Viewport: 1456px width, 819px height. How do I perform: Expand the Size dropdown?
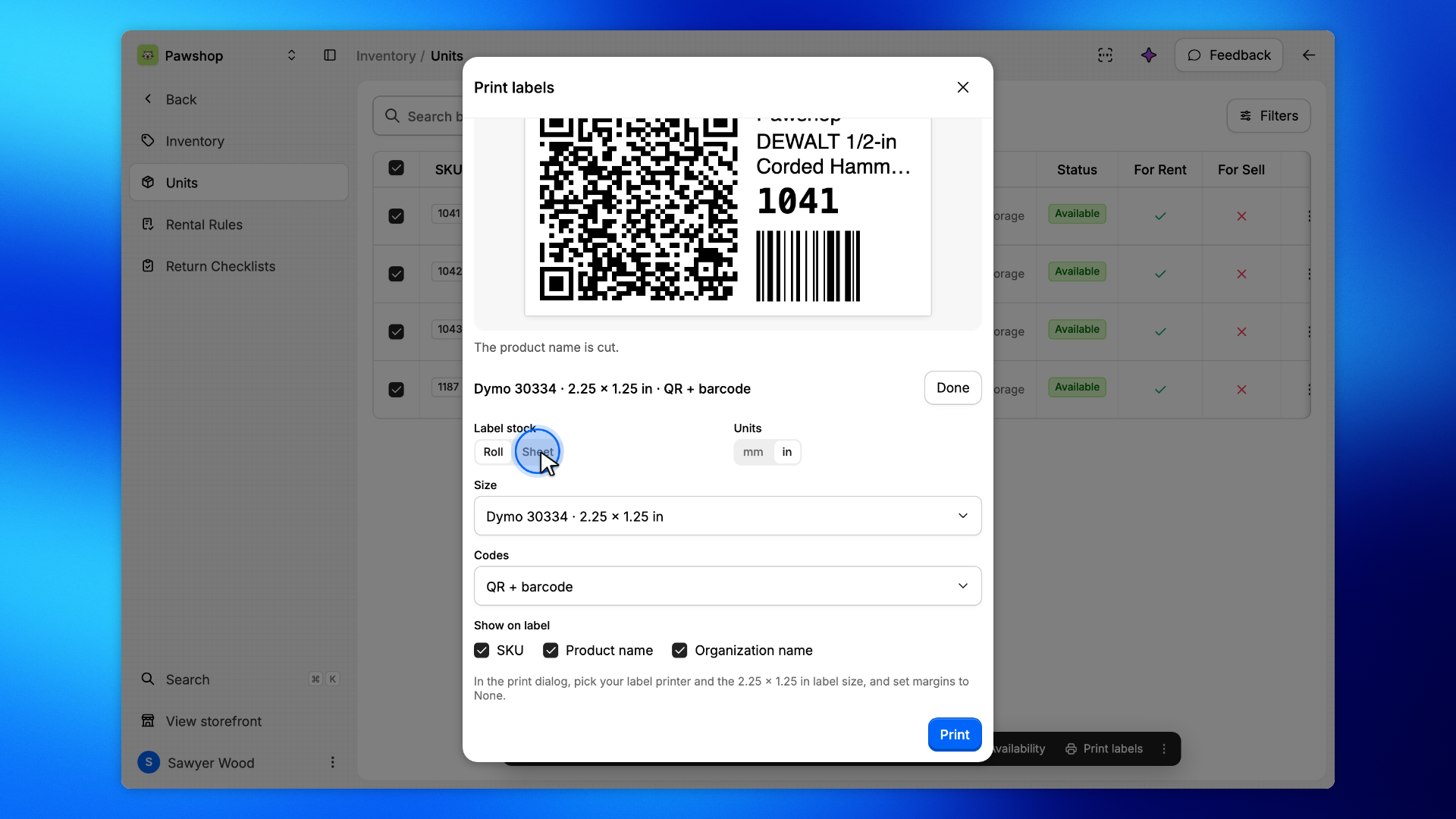click(x=728, y=516)
